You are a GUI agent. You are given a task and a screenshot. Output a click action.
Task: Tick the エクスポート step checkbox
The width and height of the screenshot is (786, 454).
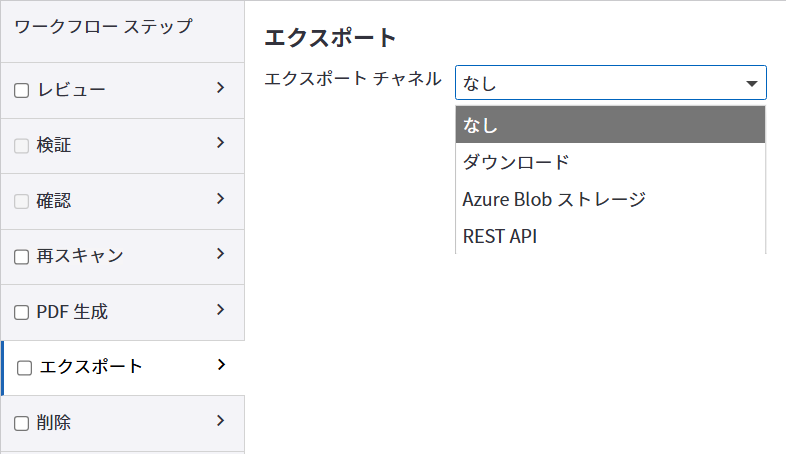pyautogui.click(x=25, y=368)
